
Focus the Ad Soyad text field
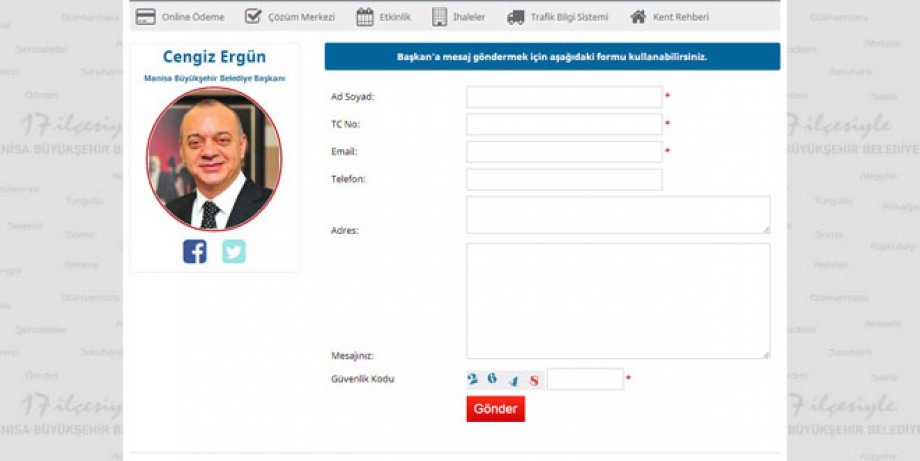[x=564, y=97]
